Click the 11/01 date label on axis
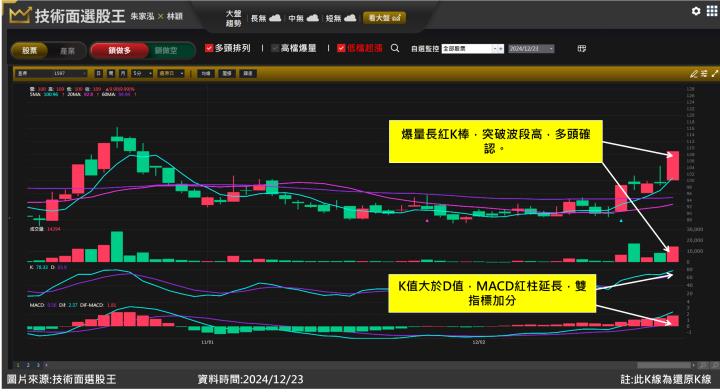The height and width of the screenshot is (392, 720). pos(208,342)
